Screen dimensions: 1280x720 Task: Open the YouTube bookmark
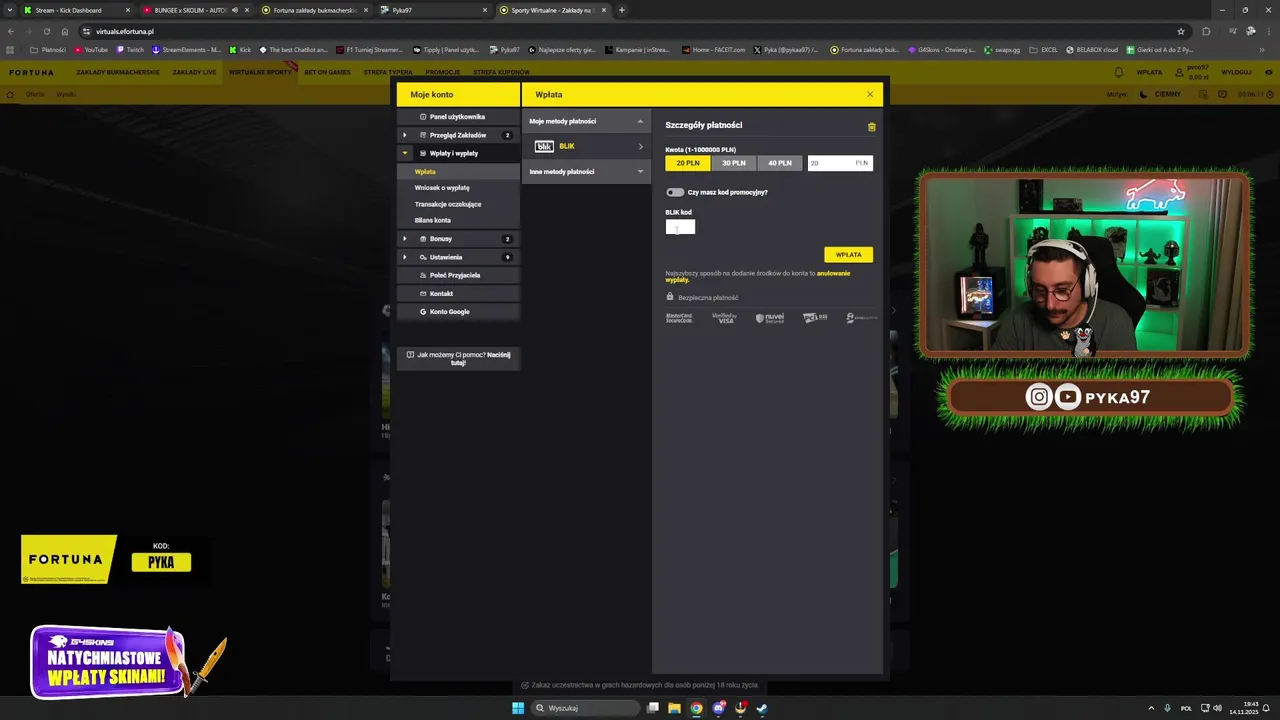point(91,49)
